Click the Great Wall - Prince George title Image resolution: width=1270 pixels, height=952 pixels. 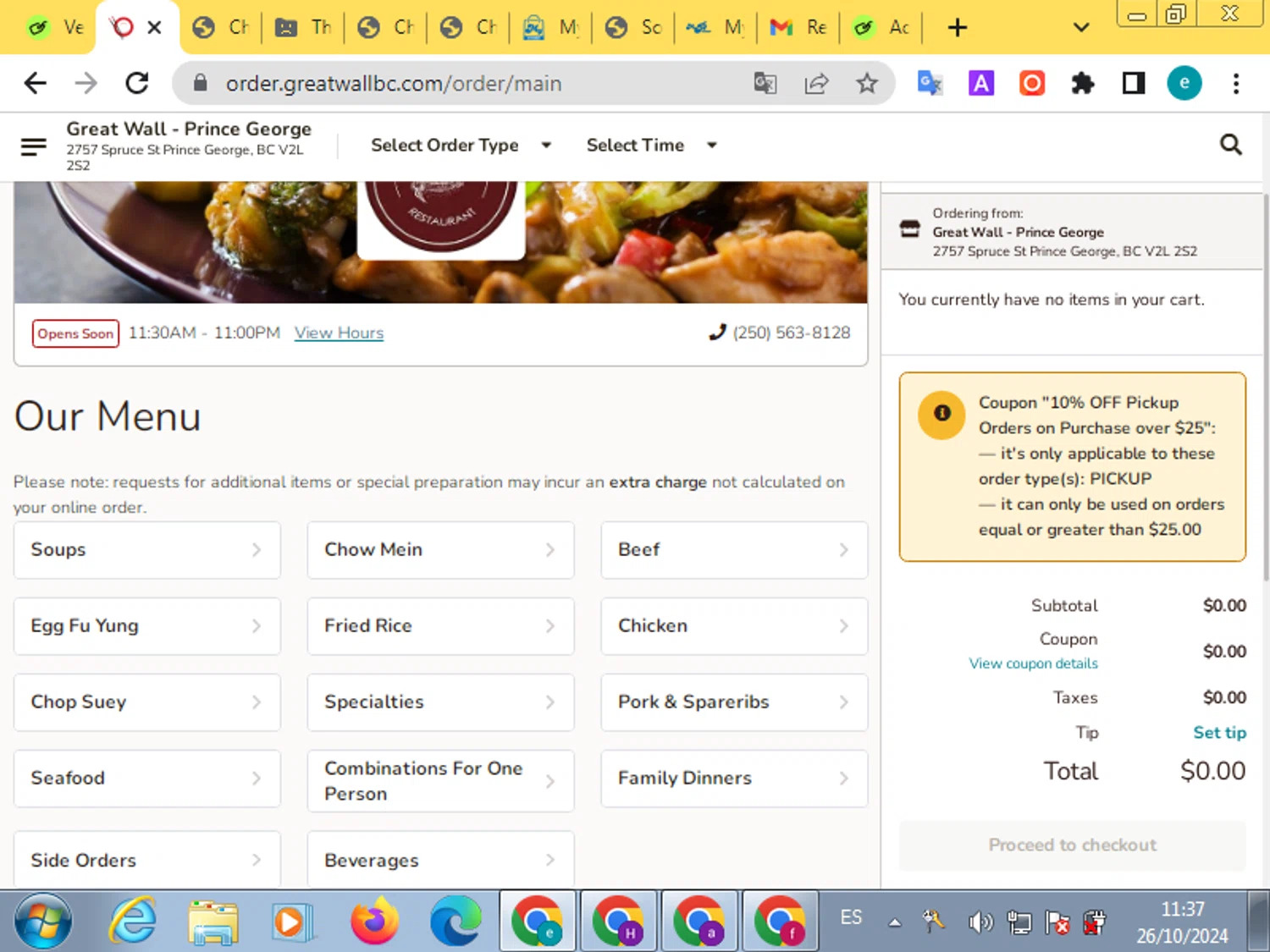pos(189,129)
